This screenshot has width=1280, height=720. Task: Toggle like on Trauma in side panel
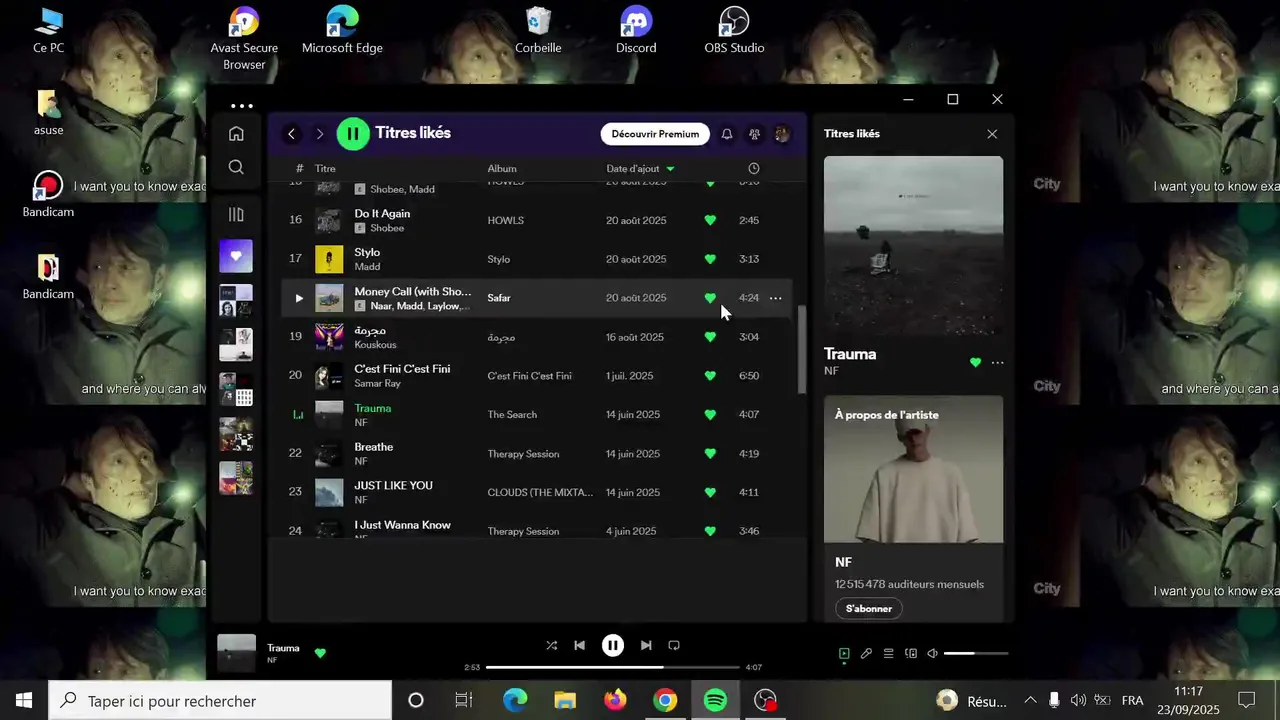pos(976,363)
